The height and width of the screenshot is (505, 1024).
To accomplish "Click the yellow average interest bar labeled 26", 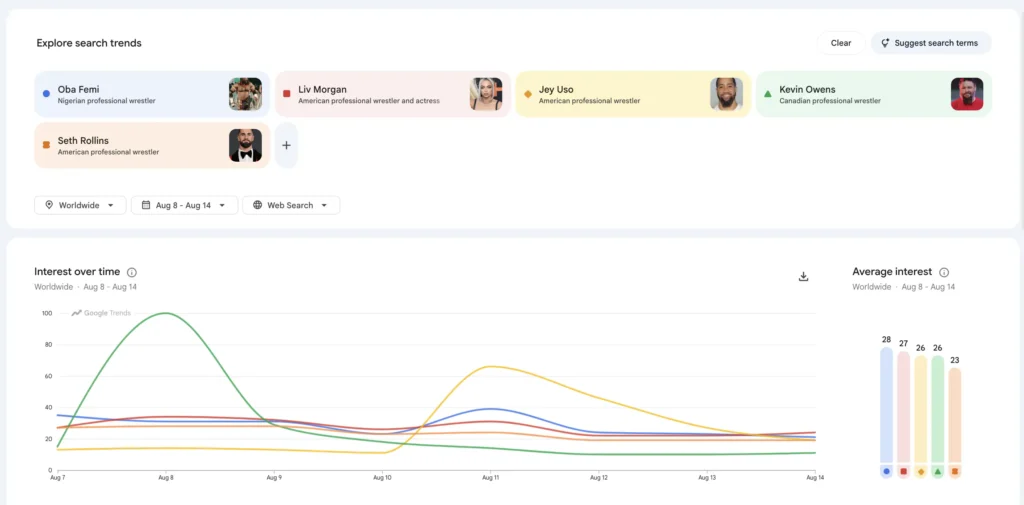I will click(921, 409).
